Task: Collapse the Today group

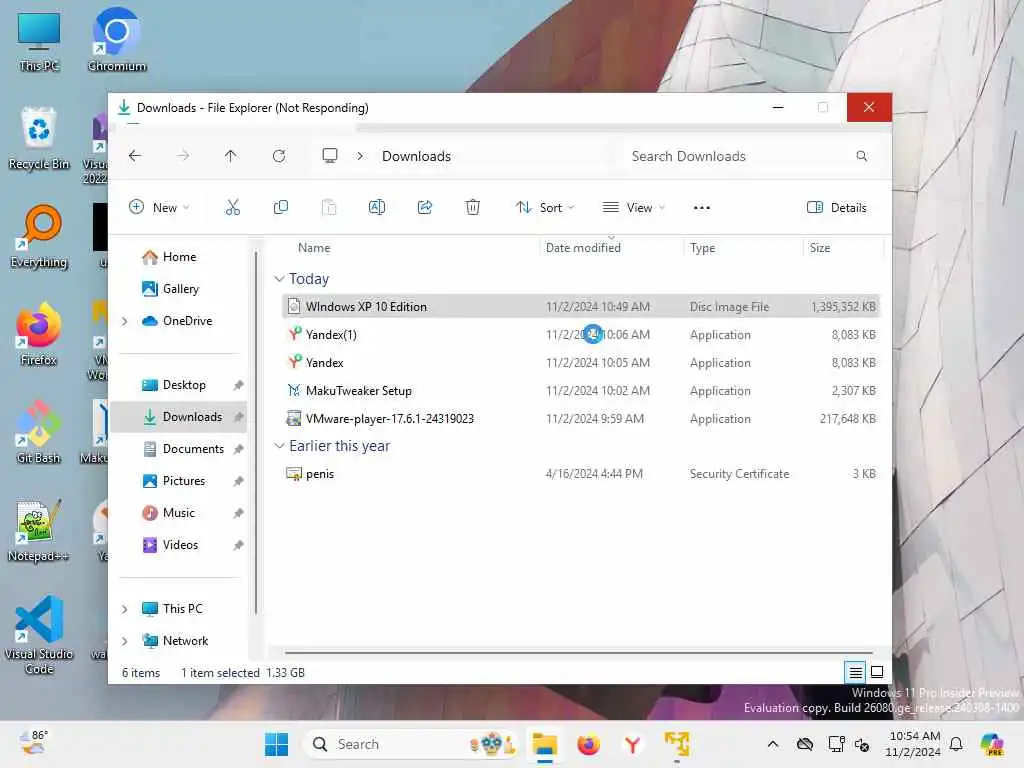Action: [x=280, y=279]
